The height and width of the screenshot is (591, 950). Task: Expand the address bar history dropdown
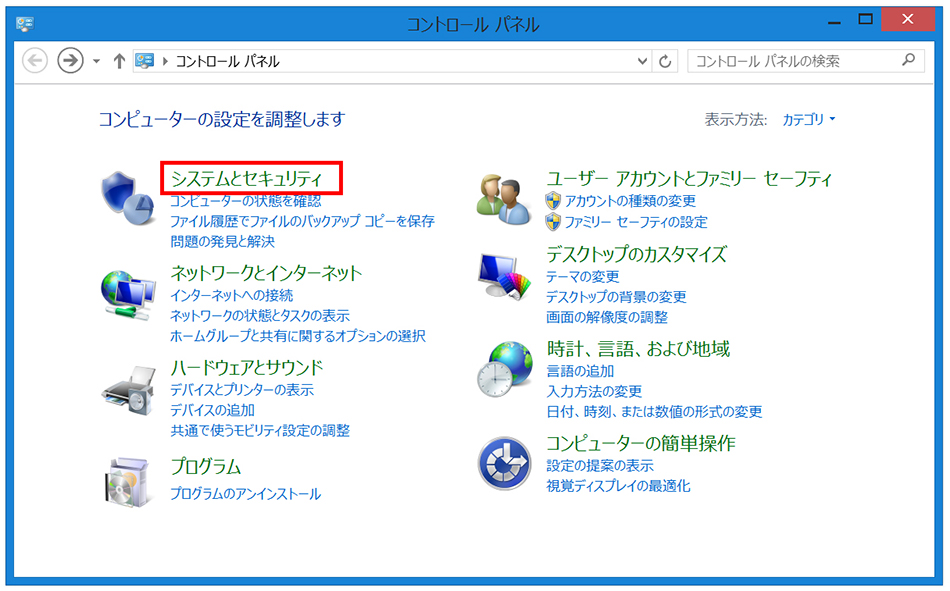tap(642, 61)
